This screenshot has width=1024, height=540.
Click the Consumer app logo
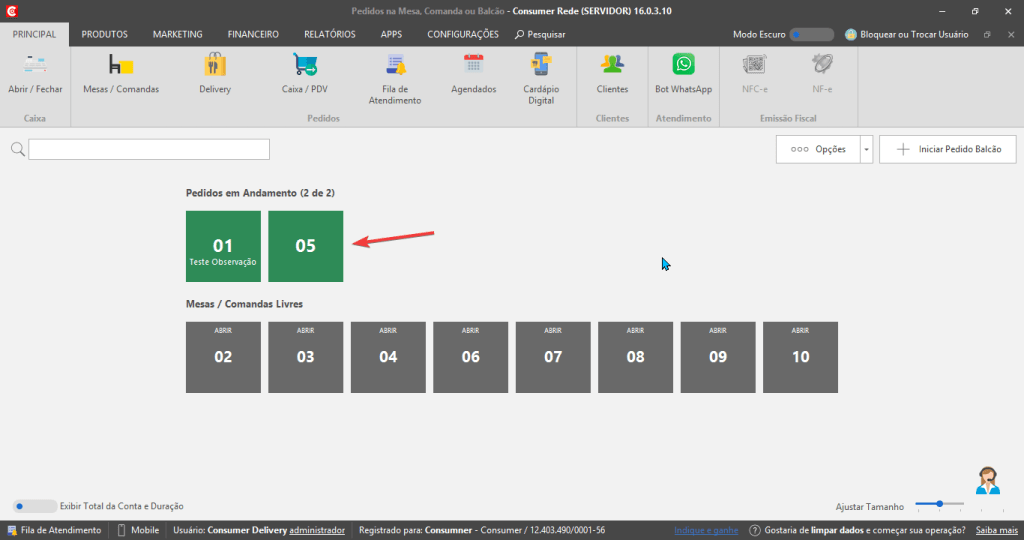[12, 11]
